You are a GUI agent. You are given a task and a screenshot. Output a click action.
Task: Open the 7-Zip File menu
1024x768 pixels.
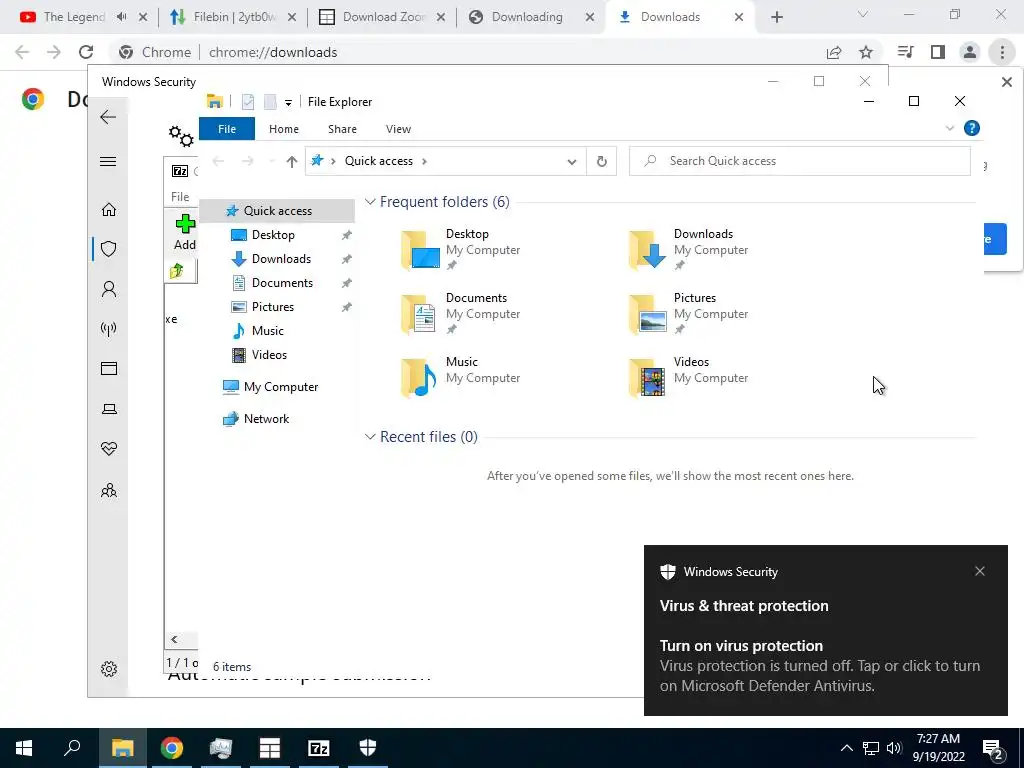(180, 197)
